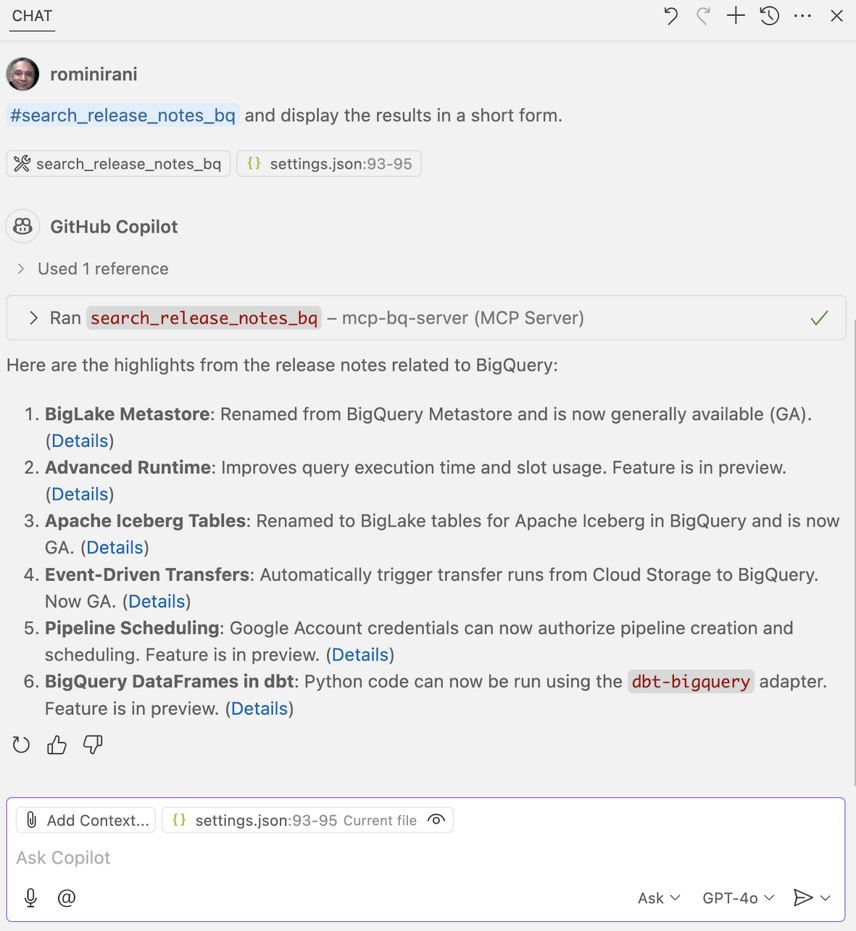Attach context with the paperclip icon
The height and width of the screenshot is (931, 856).
[30, 820]
